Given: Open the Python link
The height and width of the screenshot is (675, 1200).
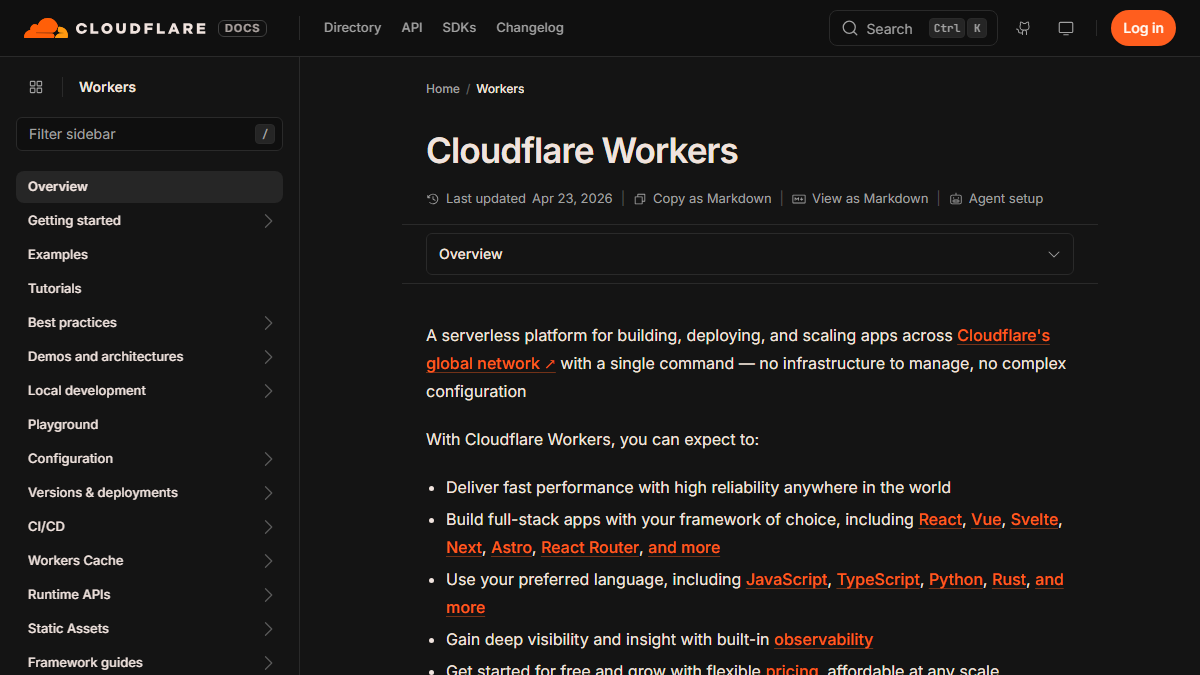Looking at the screenshot, I should [x=956, y=580].
